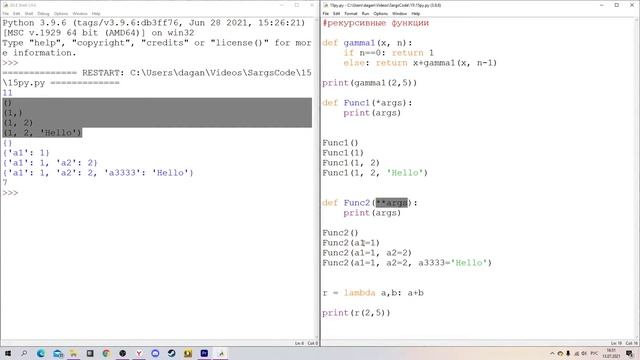Open the clock and date in taskbar

tap(611, 353)
